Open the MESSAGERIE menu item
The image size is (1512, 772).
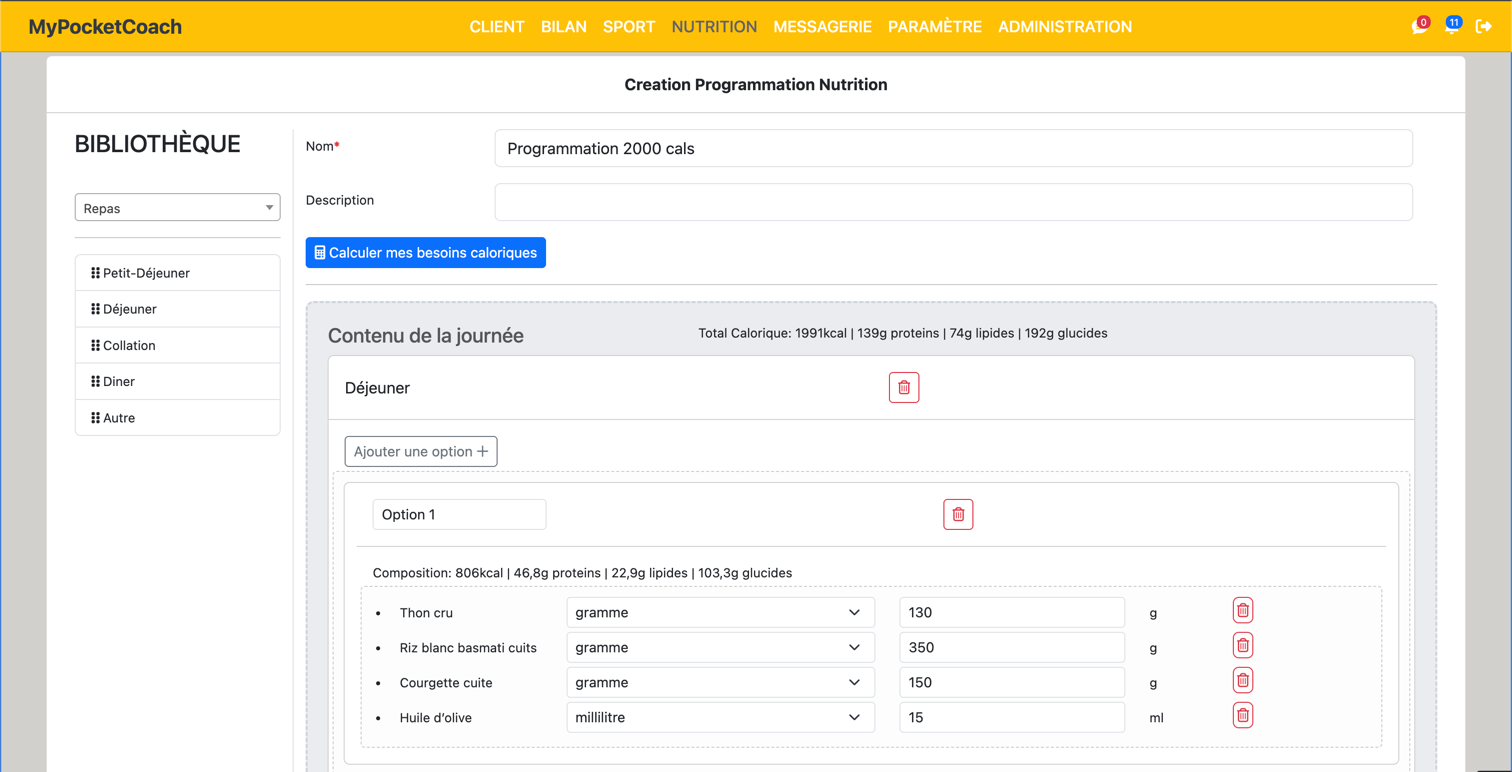point(822,27)
